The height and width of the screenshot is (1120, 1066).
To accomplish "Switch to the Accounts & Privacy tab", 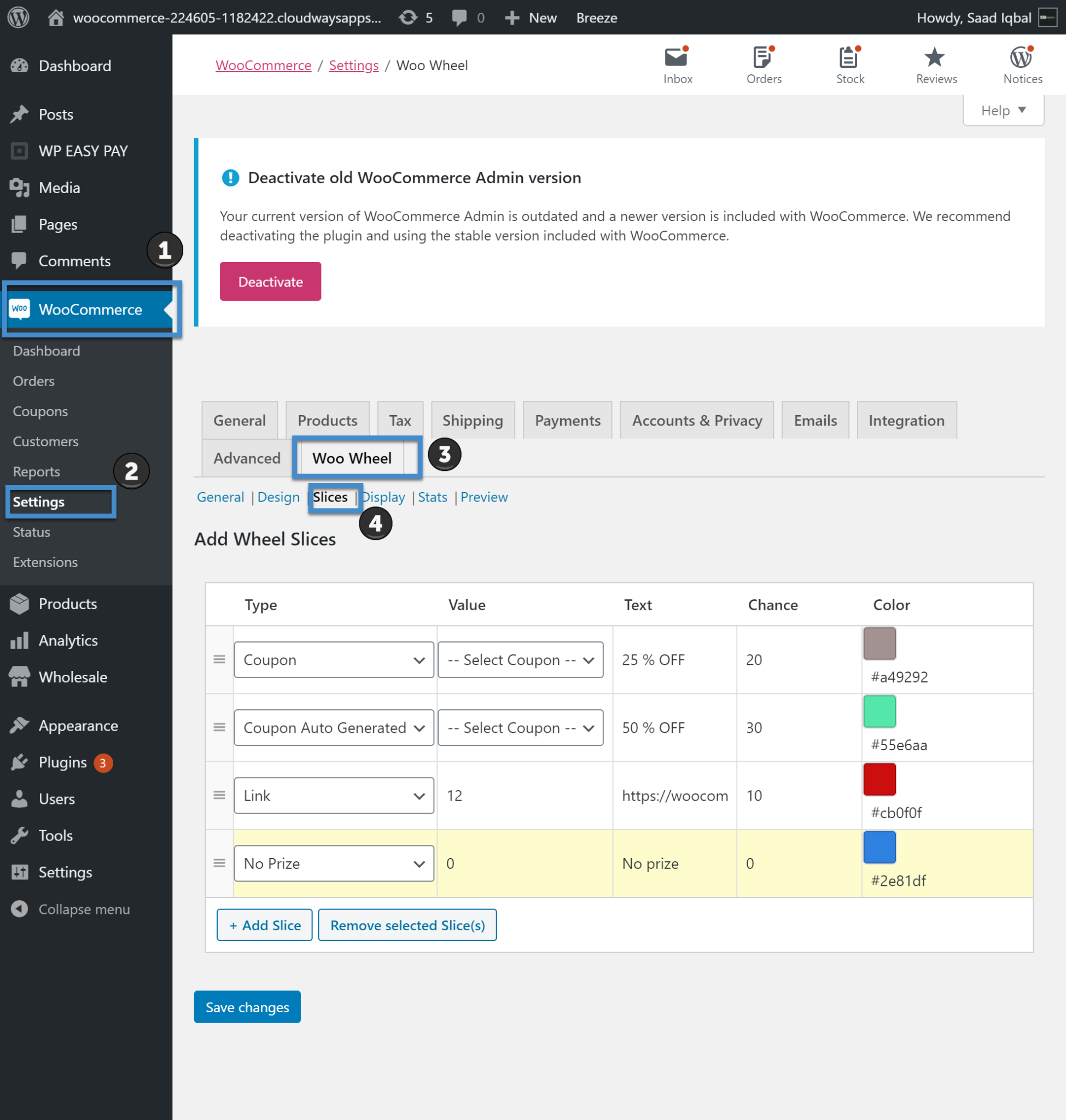I will coord(697,421).
